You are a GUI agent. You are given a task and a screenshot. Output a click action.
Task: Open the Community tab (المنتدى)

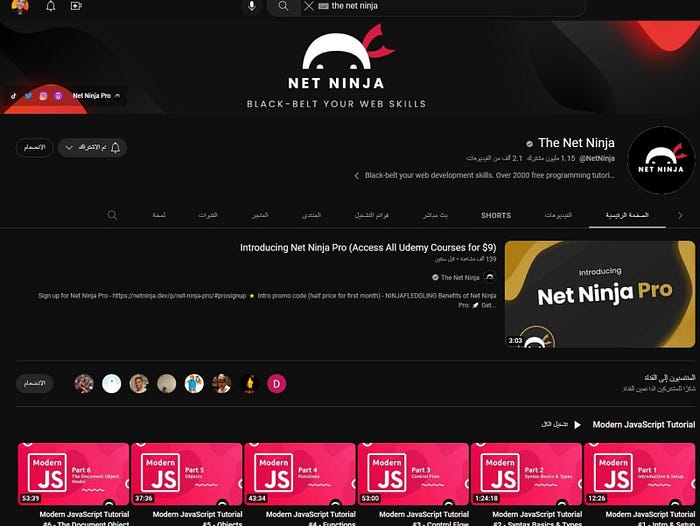(311, 216)
